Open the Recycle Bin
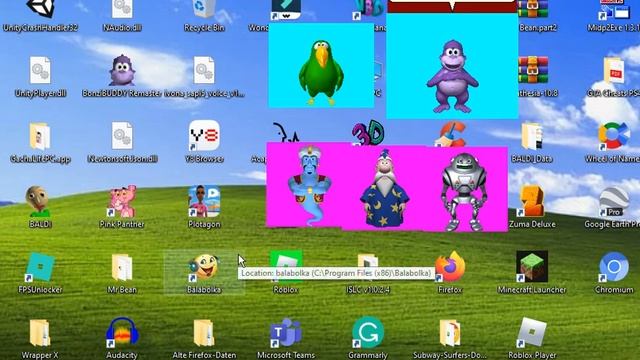 [204, 10]
